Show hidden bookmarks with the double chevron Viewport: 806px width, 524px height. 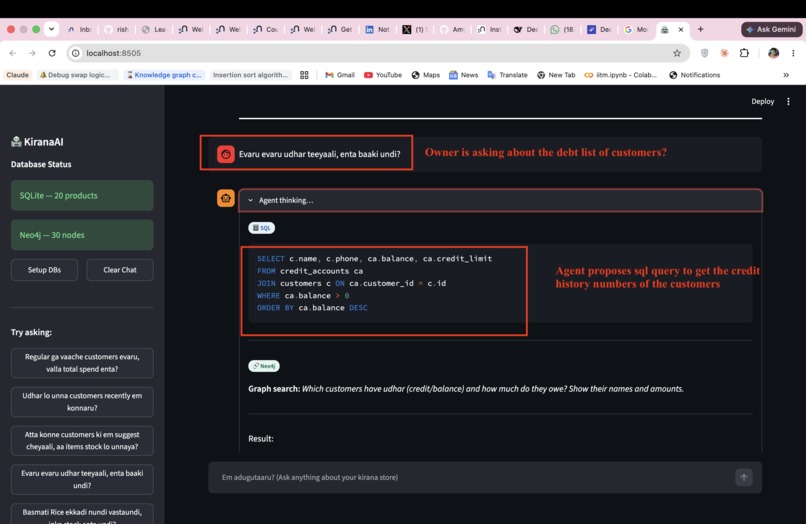786,75
